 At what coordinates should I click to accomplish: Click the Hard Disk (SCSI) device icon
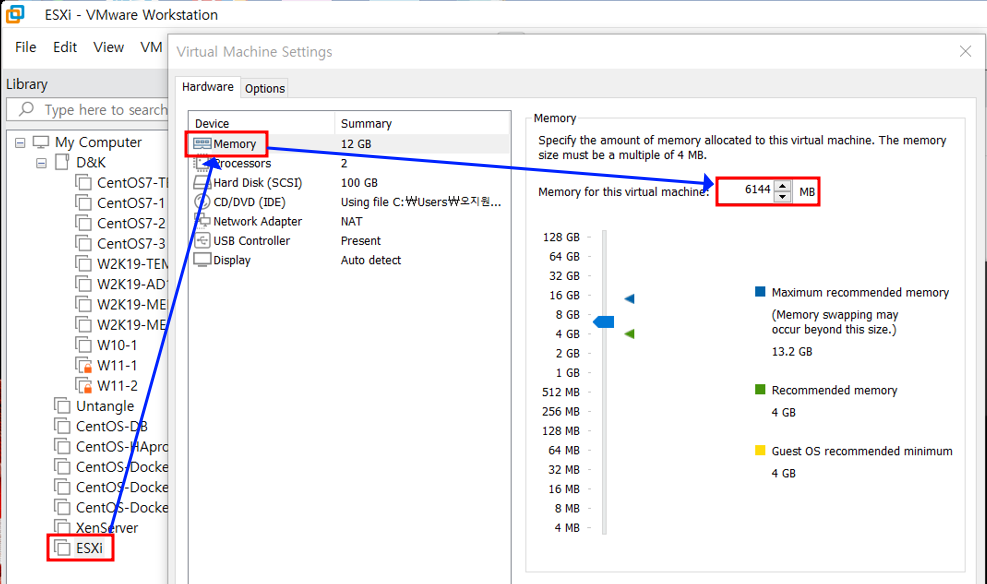coord(202,182)
